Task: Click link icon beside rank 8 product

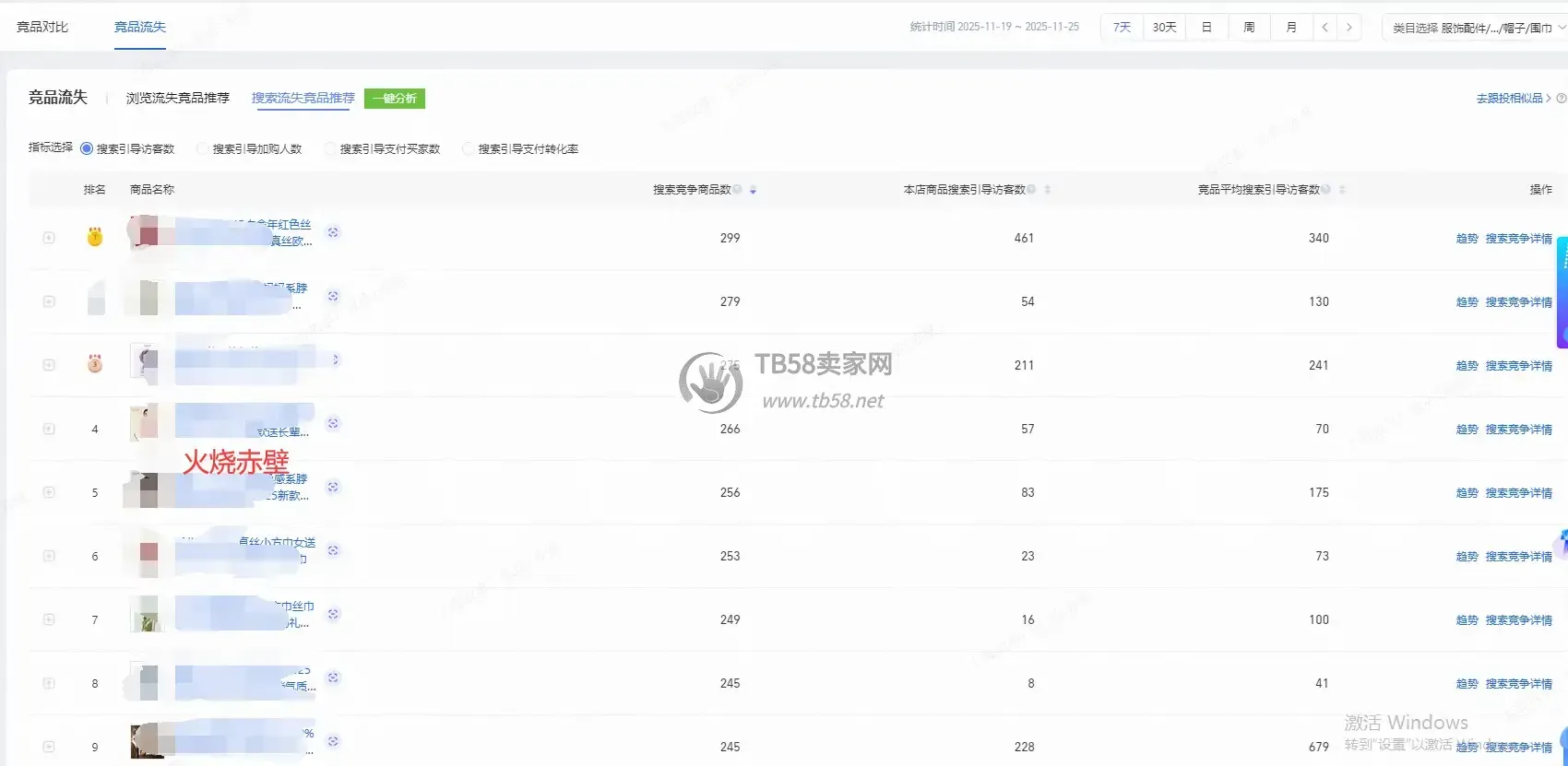Action: point(333,678)
